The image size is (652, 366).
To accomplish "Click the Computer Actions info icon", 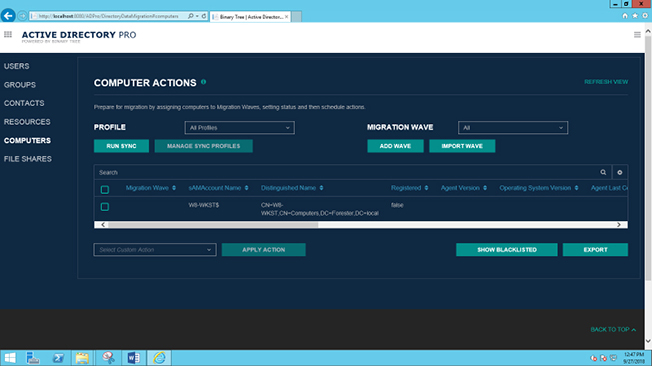I will 204,82.
